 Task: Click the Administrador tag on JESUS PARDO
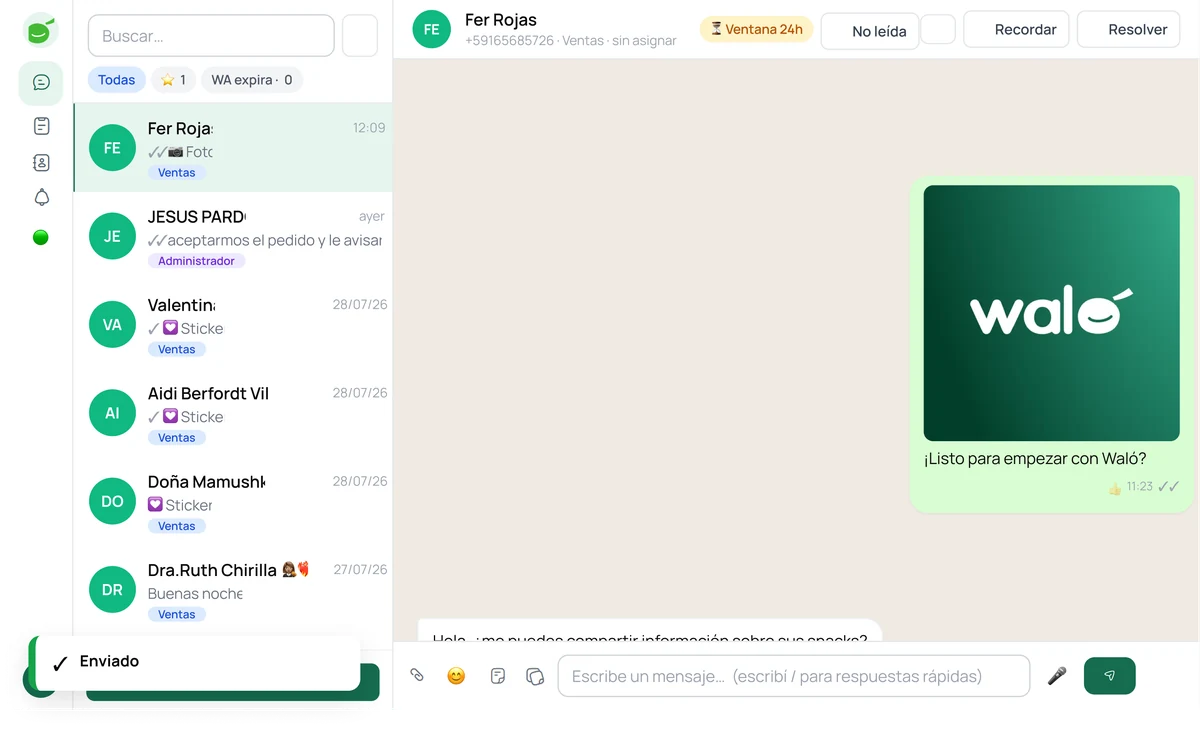coord(196,261)
